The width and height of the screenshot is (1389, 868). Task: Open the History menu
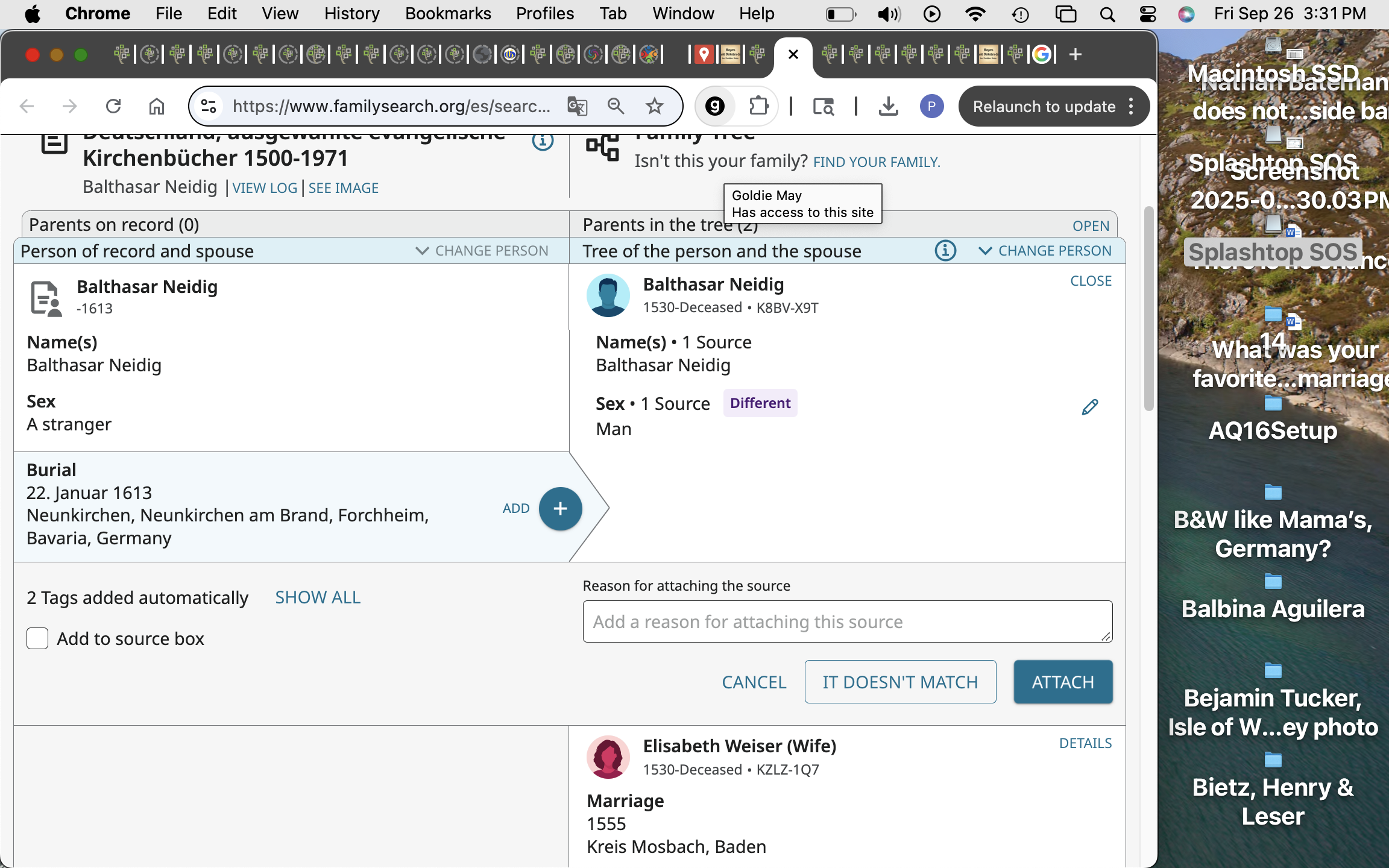351,13
